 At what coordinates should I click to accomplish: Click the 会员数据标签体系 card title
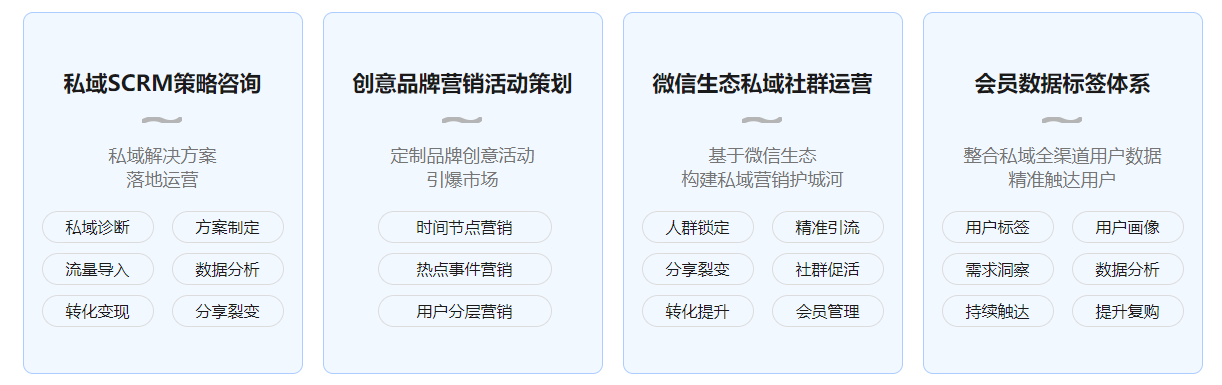pos(1062,84)
